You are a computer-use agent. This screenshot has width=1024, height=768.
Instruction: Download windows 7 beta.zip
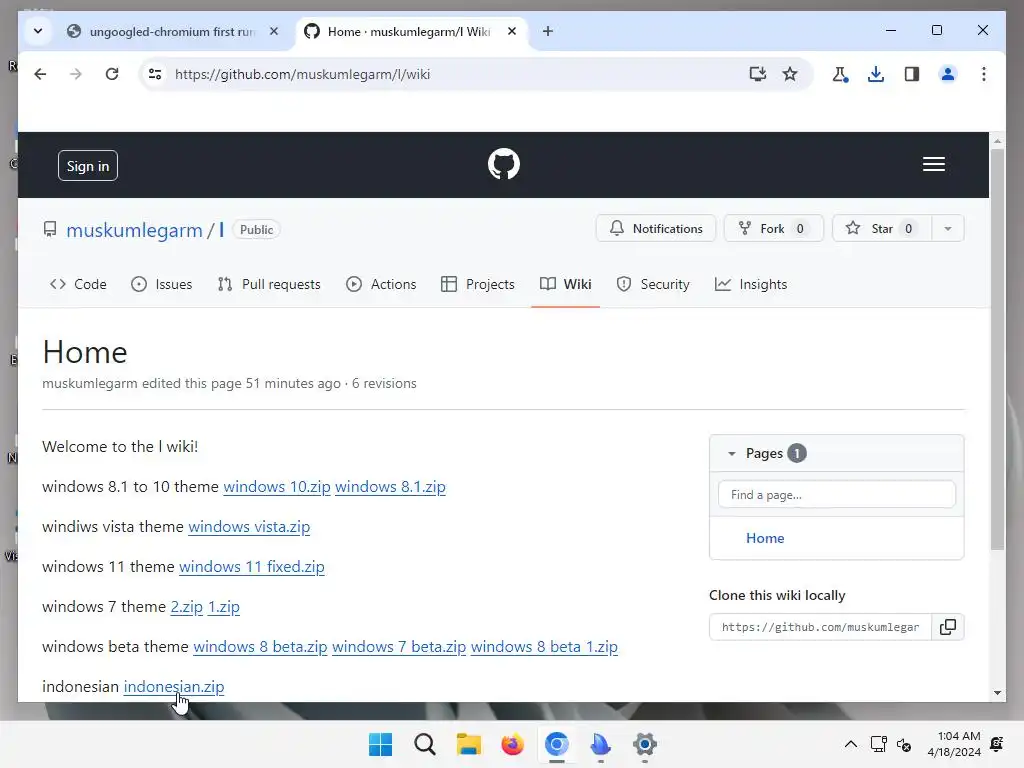pos(399,647)
